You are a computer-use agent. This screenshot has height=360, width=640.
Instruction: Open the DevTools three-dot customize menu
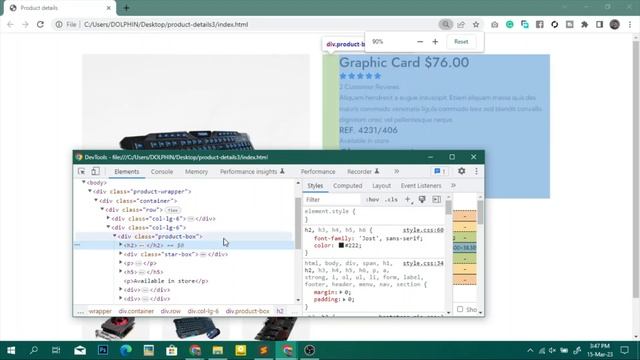(476, 171)
